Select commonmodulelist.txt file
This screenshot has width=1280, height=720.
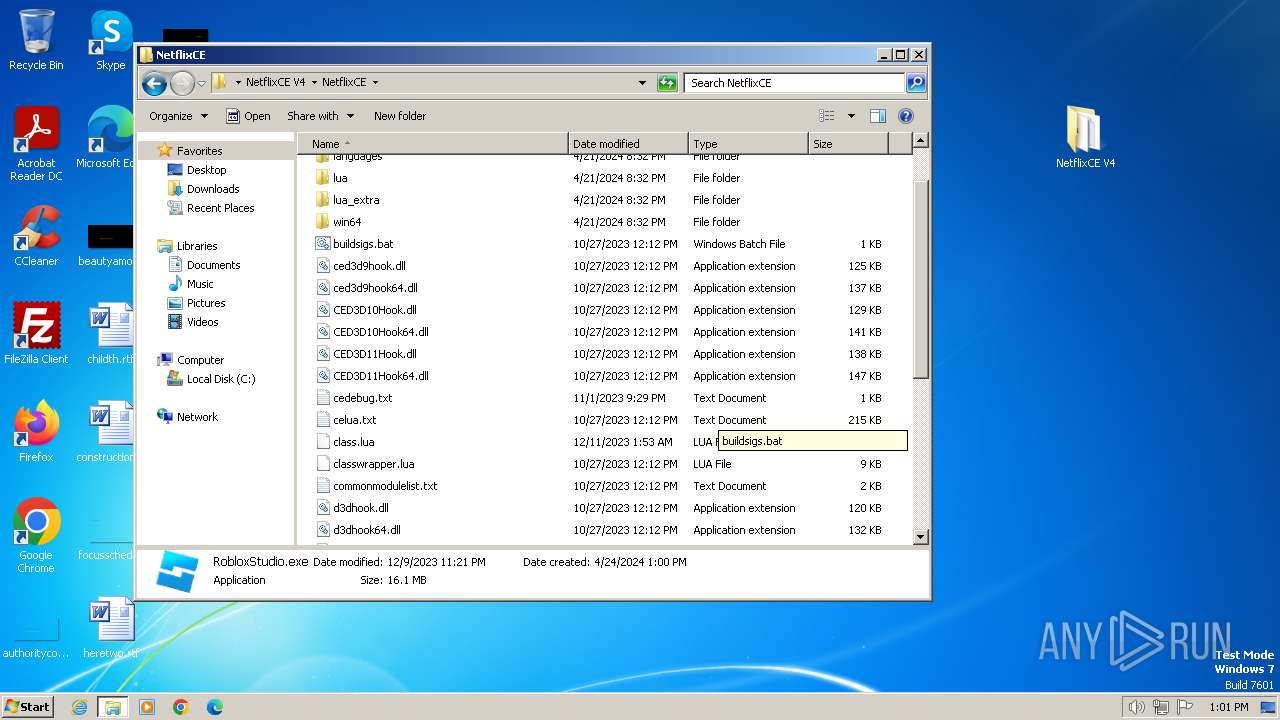click(385, 486)
